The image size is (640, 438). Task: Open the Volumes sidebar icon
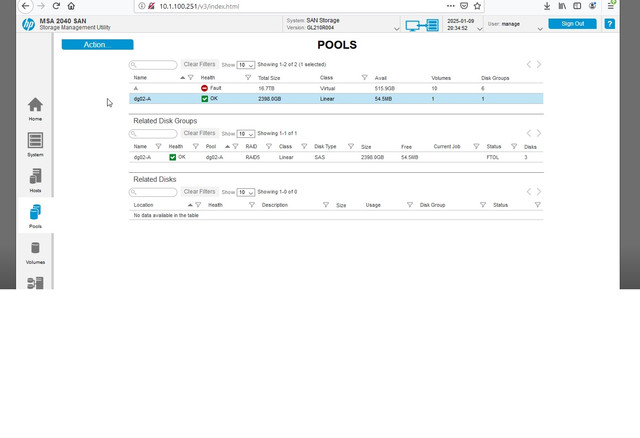point(35,252)
